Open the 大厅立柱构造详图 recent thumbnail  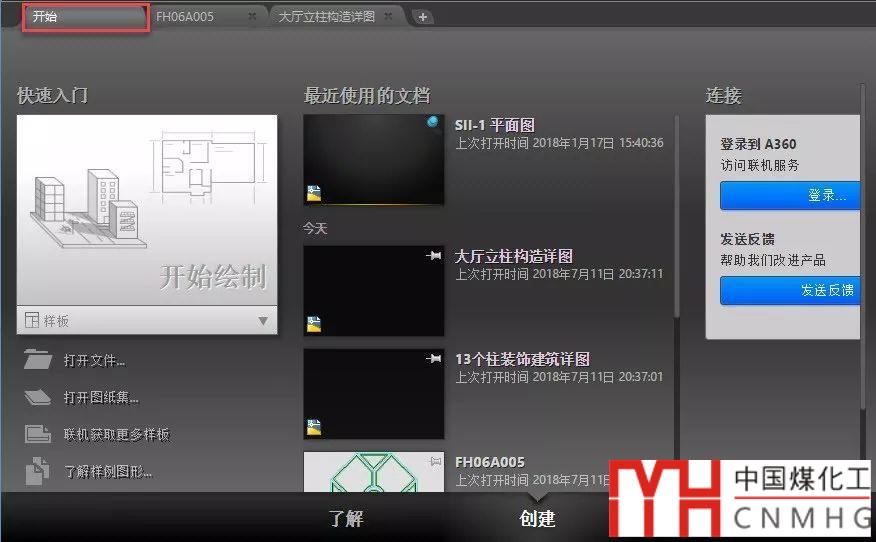coord(374,291)
